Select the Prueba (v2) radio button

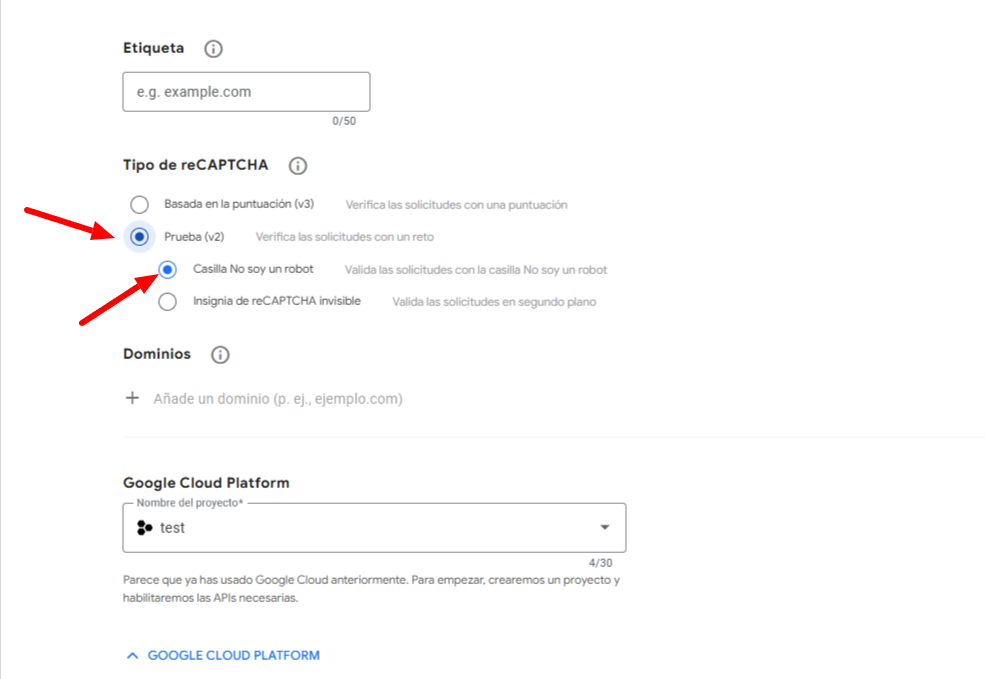tap(139, 237)
